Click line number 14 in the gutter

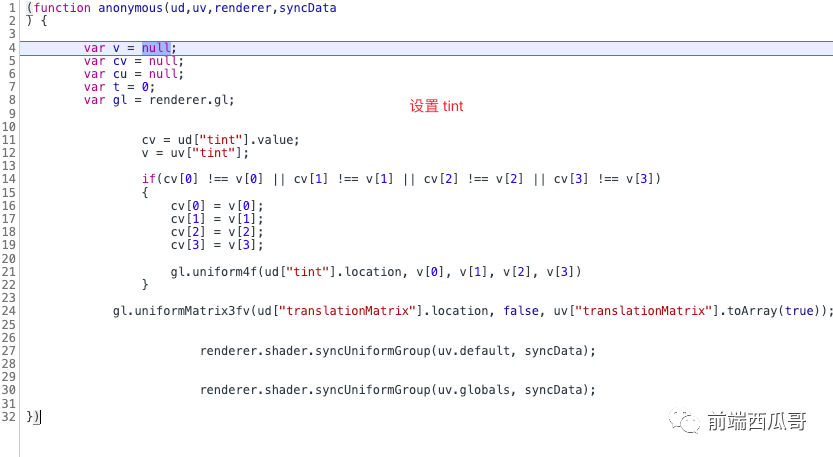click(8, 179)
